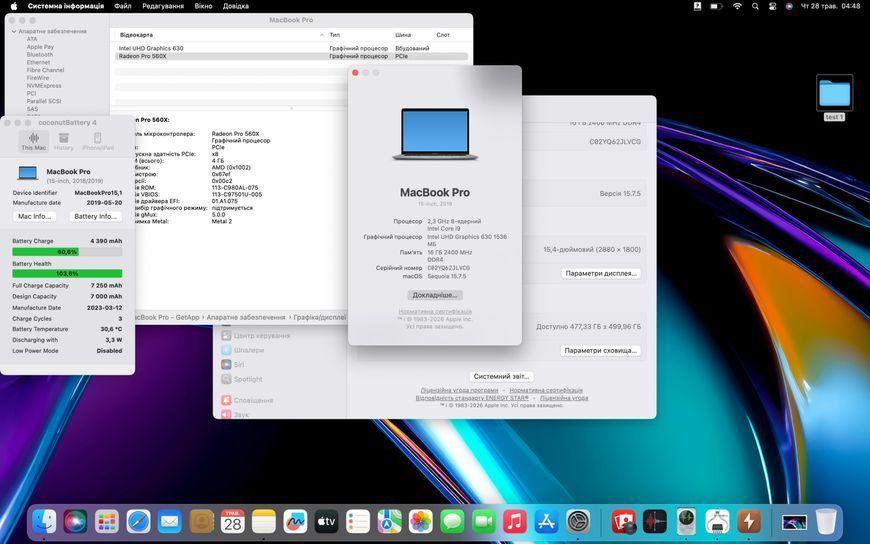The width and height of the screenshot is (870, 544).
Task: Open the Редагування menu
Action: (x=163, y=6)
